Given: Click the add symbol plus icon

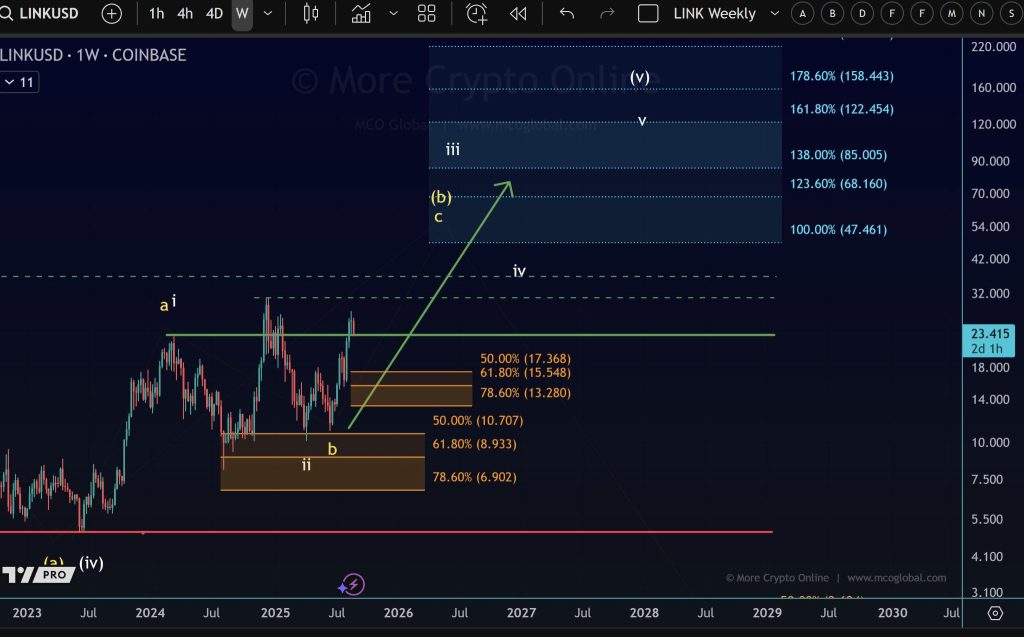Looking at the screenshot, I should 111,14.
